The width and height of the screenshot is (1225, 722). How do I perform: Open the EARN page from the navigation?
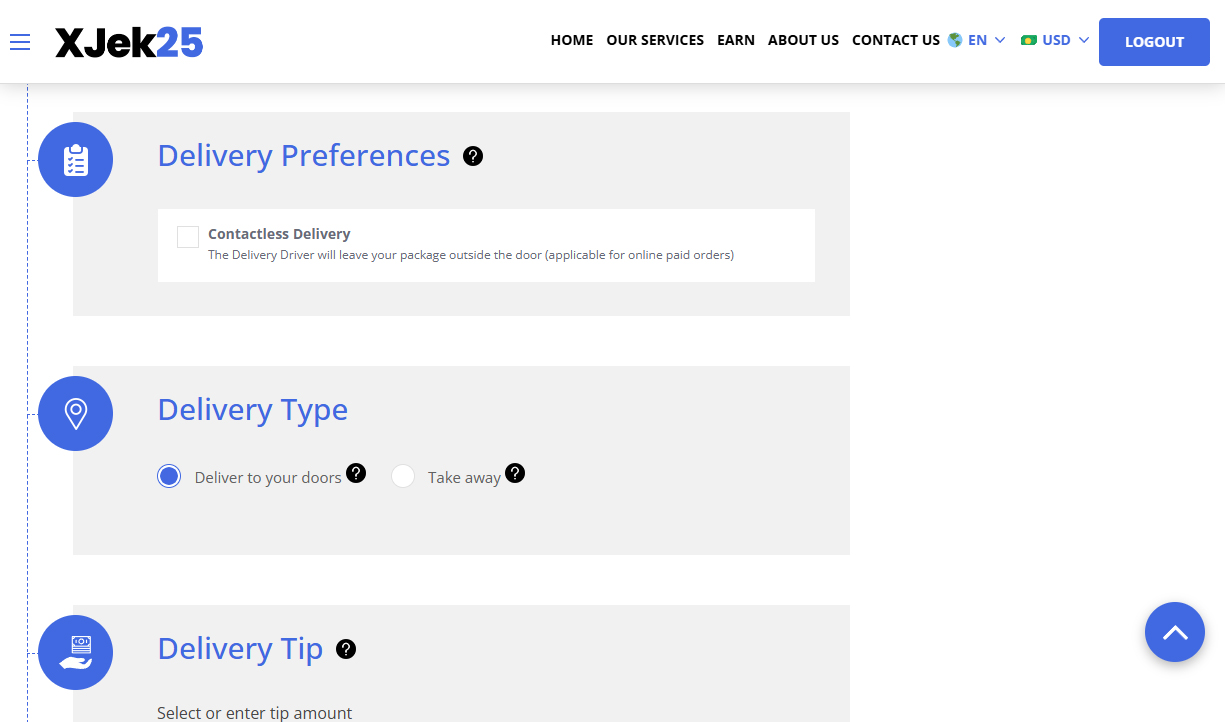736,40
